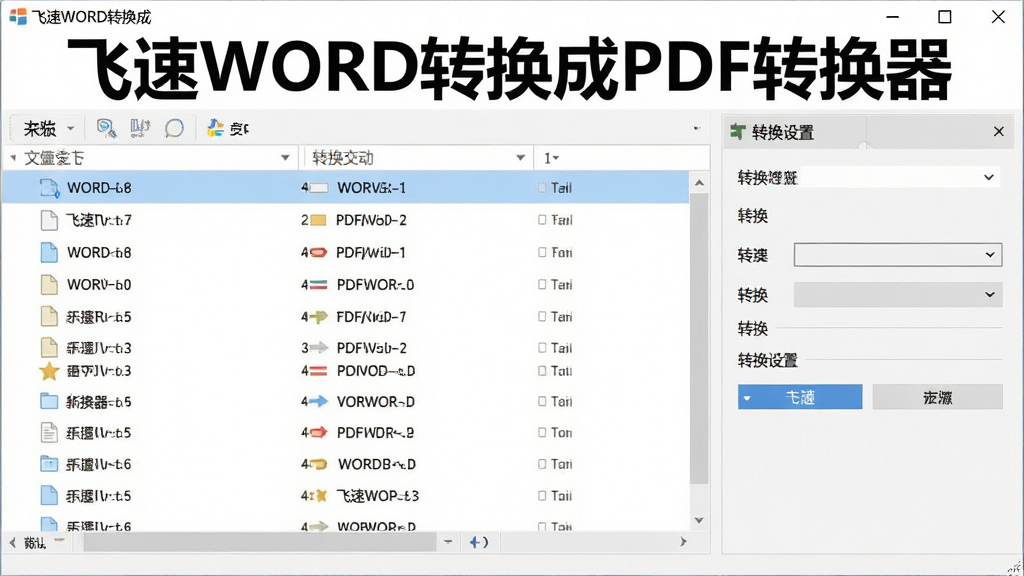The height and width of the screenshot is (576, 1024).
Task: Open the white 转换 combo box in the settings panel
Action: click(x=898, y=255)
